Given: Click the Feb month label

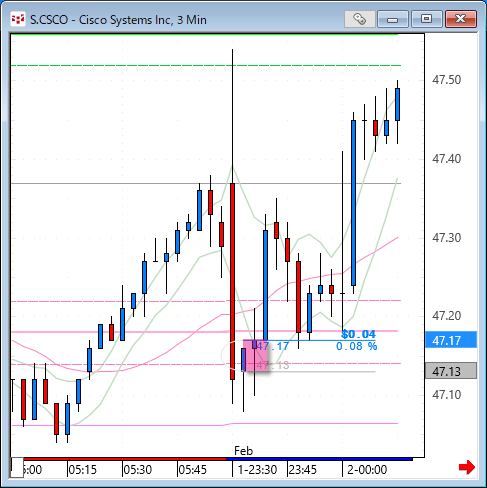Looking at the screenshot, I should coord(244,451).
